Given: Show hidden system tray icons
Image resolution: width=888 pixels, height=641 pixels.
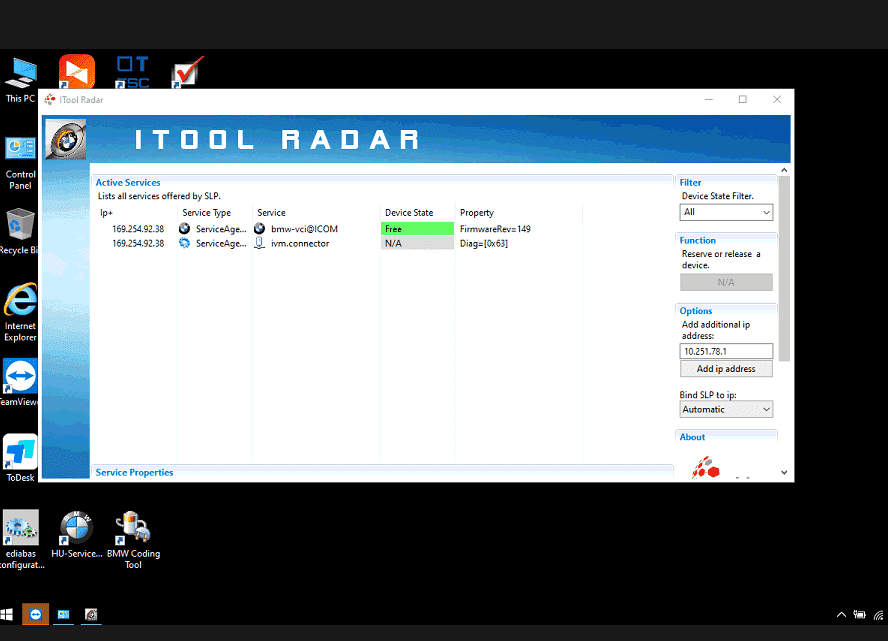Looking at the screenshot, I should coord(842,615).
